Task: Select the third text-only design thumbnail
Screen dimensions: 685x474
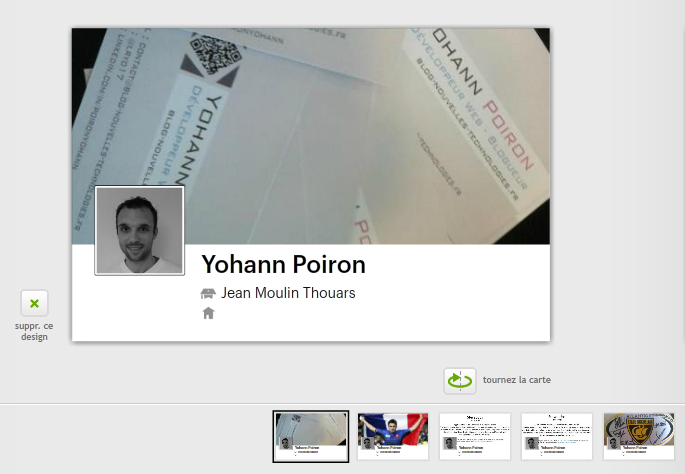Action: [x=475, y=436]
